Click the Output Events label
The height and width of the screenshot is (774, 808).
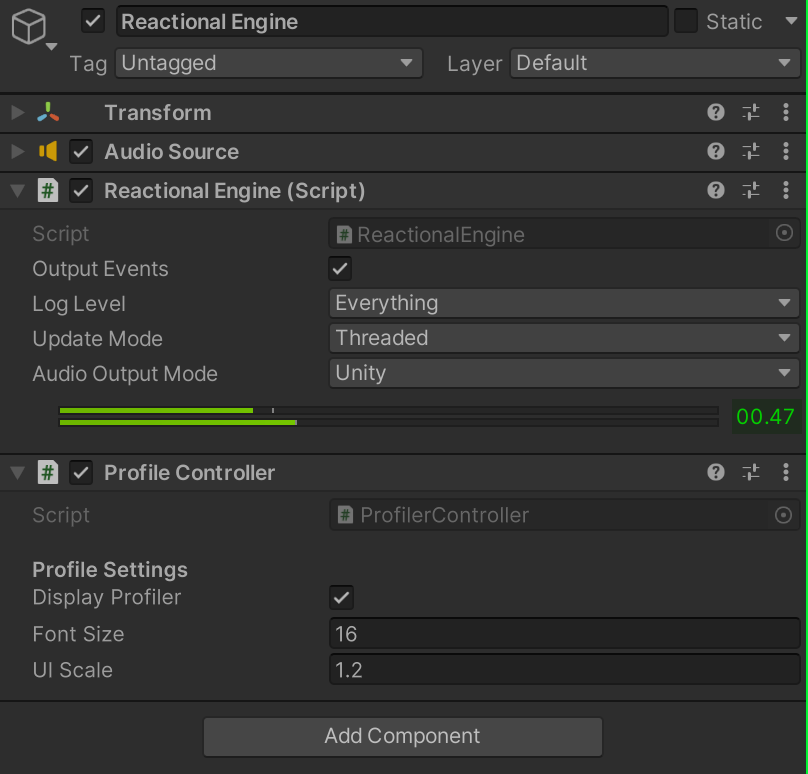pyautogui.click(x=100, y=269)
